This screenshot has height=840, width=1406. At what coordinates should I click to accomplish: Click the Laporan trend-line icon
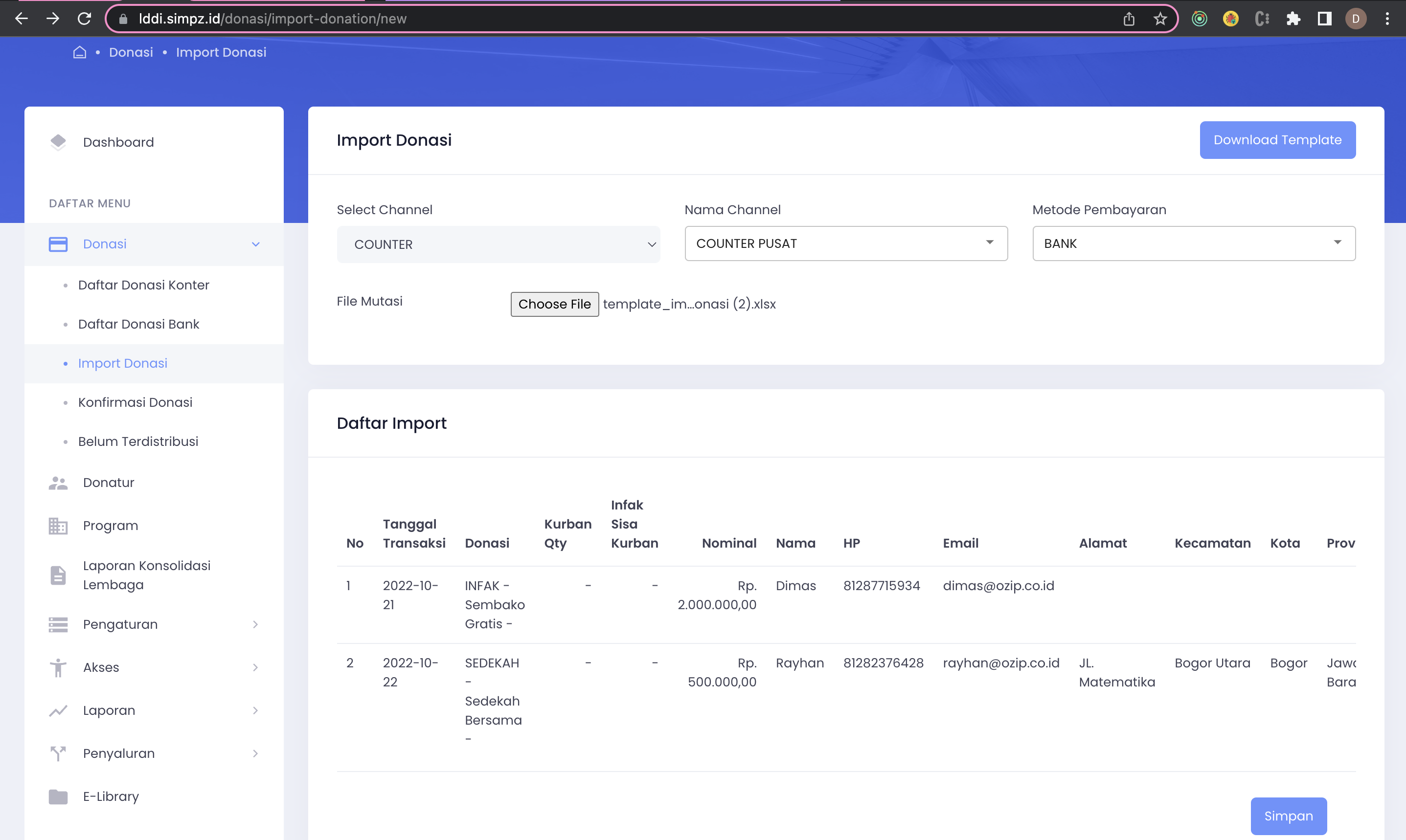click(58, 710)
